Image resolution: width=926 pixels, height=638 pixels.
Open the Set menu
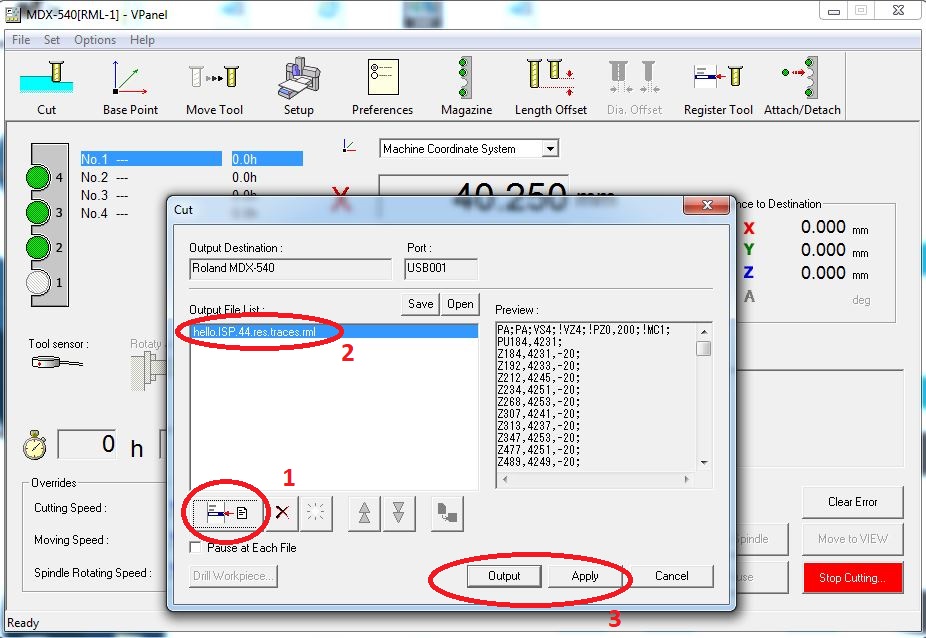51,40
